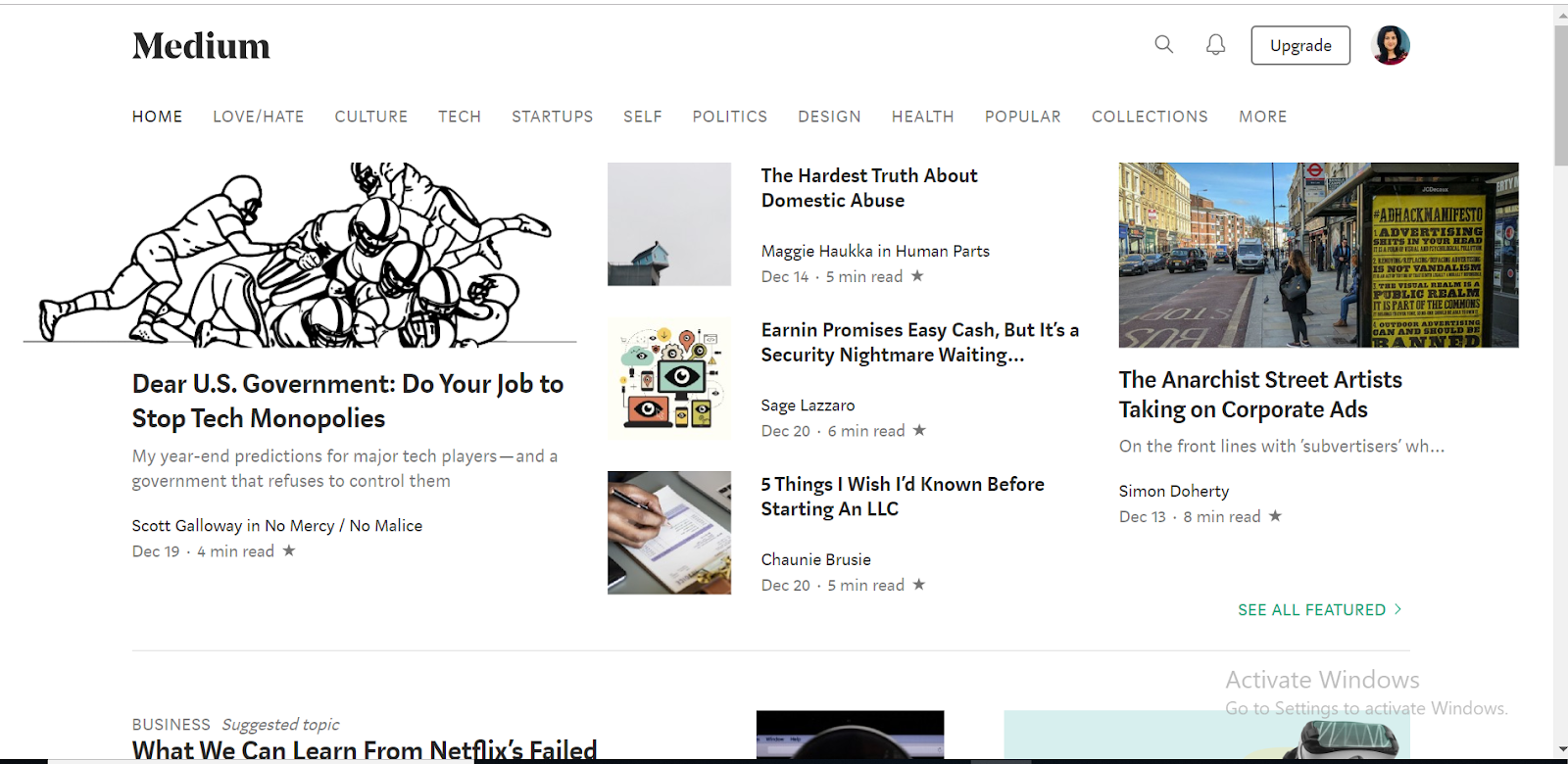
Task: Open author Scott Galloway's profile
Action: click(187, 526)
